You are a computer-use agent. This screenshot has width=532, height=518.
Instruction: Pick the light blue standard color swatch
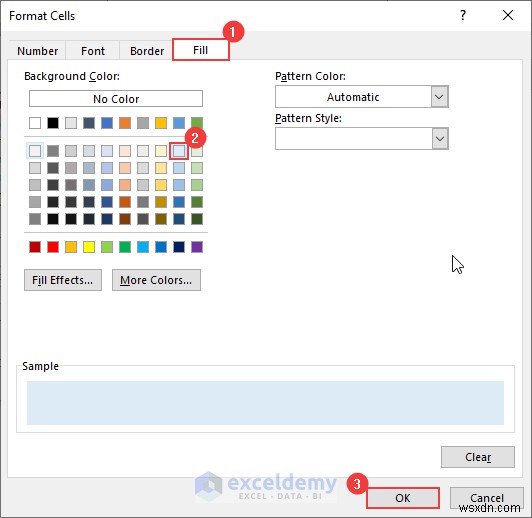coord(143,247)
